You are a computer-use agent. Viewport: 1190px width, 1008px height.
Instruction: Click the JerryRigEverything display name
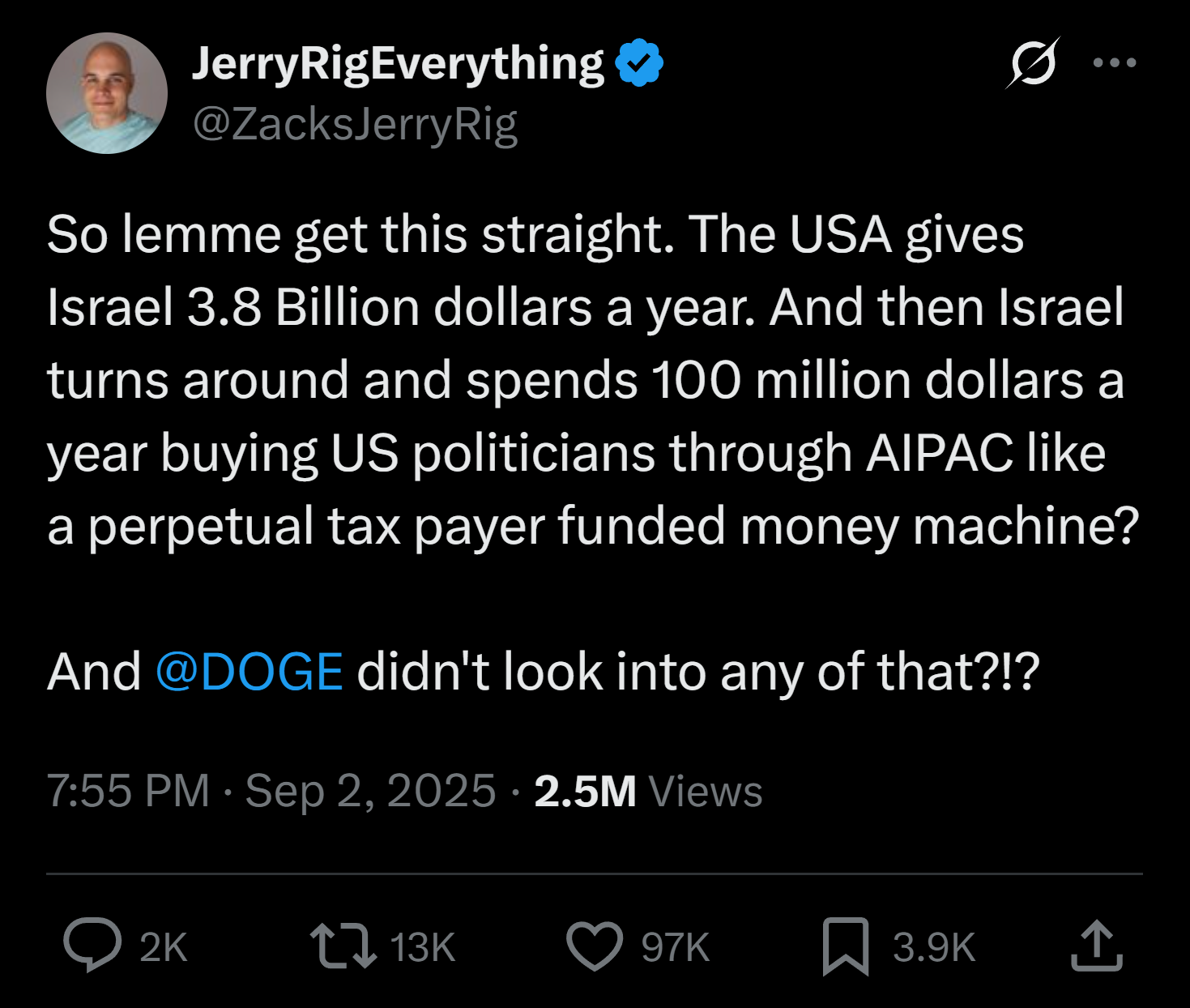tap(398, 65)
